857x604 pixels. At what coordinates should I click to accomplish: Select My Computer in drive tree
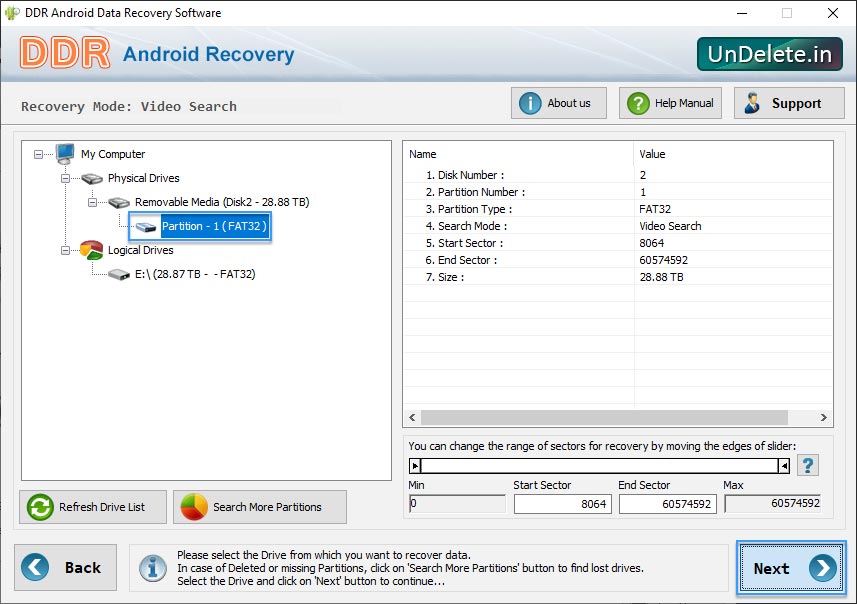[x=113, y=154]
